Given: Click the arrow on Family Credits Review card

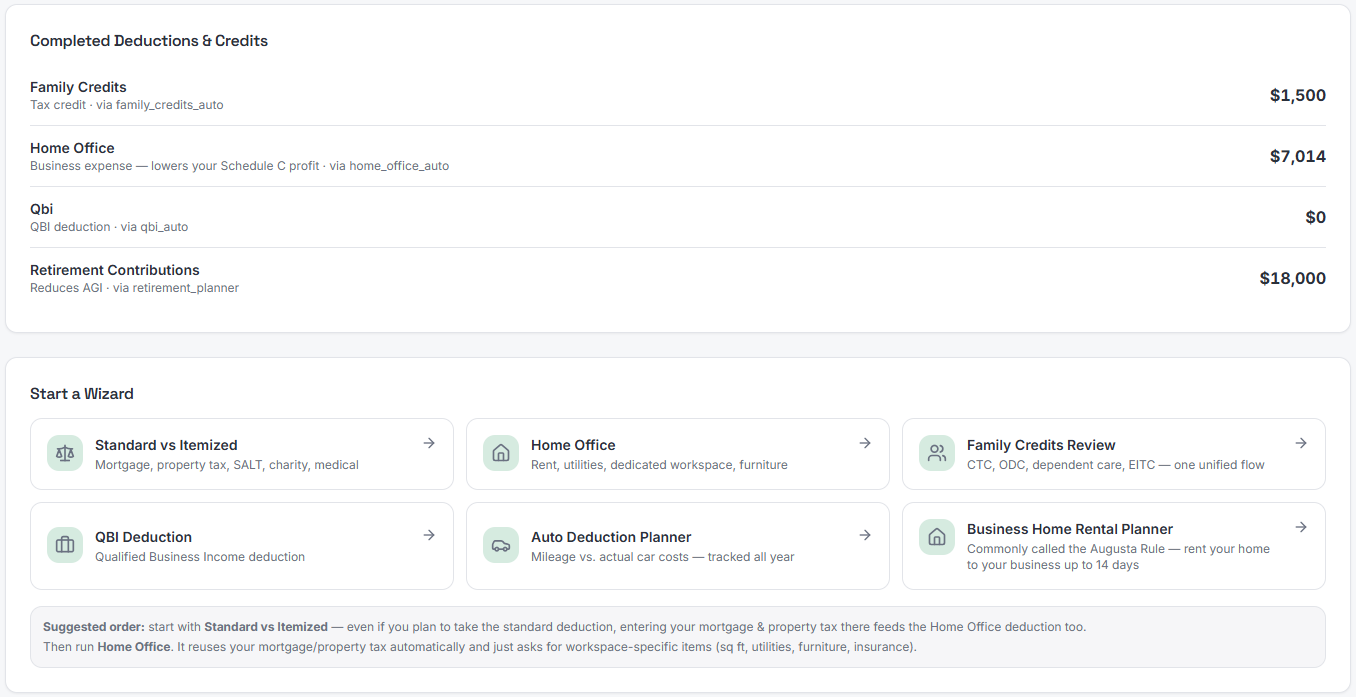Looking at the screenshot, I should (1301, 443).
